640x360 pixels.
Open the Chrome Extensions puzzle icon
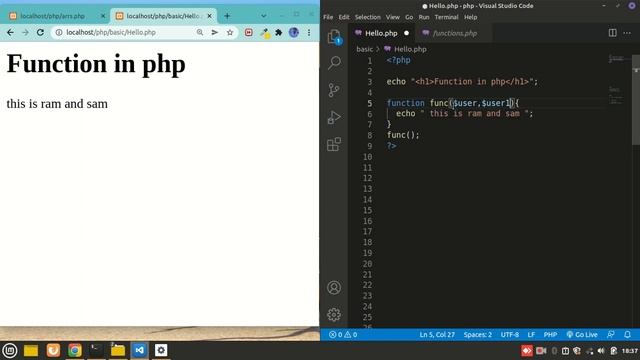279,32
